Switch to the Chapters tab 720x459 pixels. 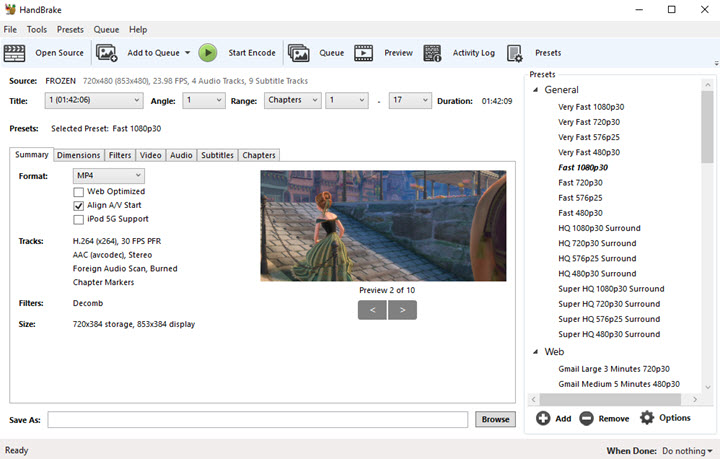point(259,155)
